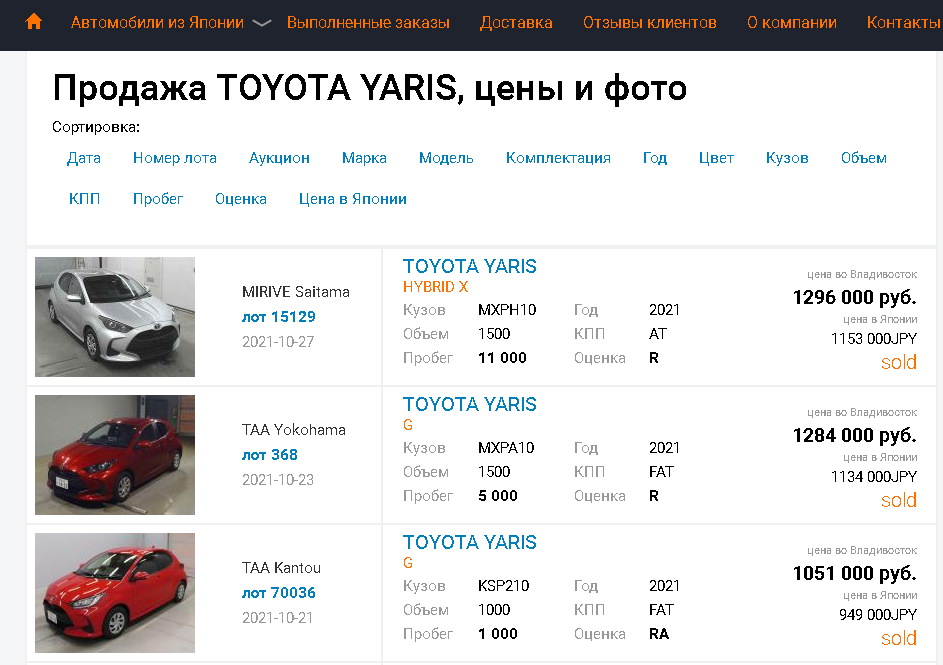Screen dimensions: 943x665
Task: Sort listings by Пробег
Action: coord(158,199)
